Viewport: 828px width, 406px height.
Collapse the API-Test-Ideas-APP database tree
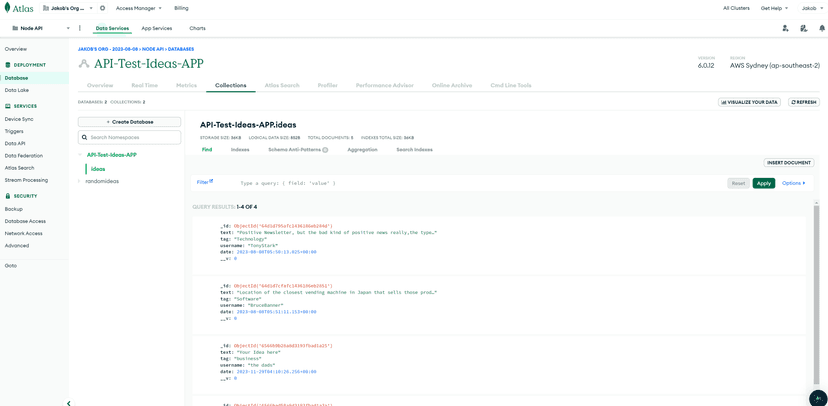click(80, 155)
